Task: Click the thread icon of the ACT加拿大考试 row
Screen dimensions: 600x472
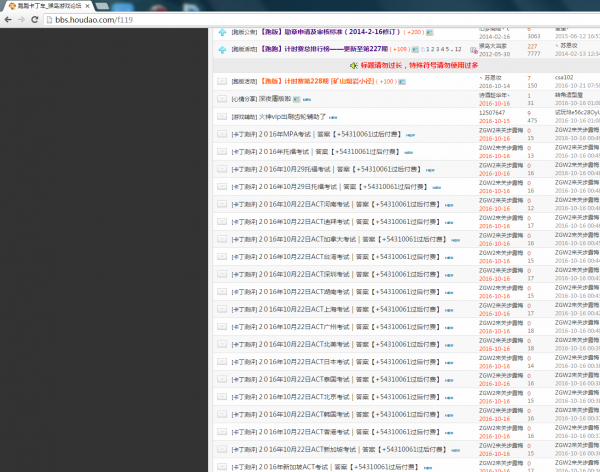Action: coord(222,239)
